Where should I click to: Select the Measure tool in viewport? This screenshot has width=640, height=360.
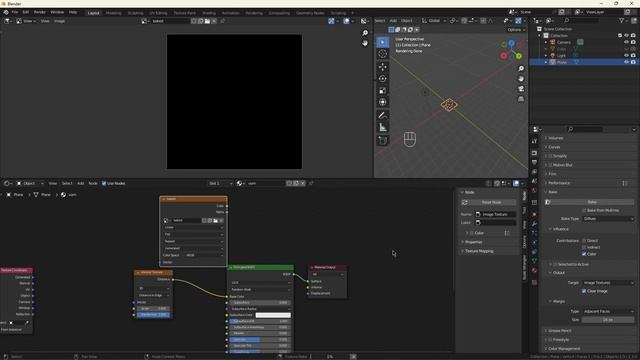[x=382, y=128]
